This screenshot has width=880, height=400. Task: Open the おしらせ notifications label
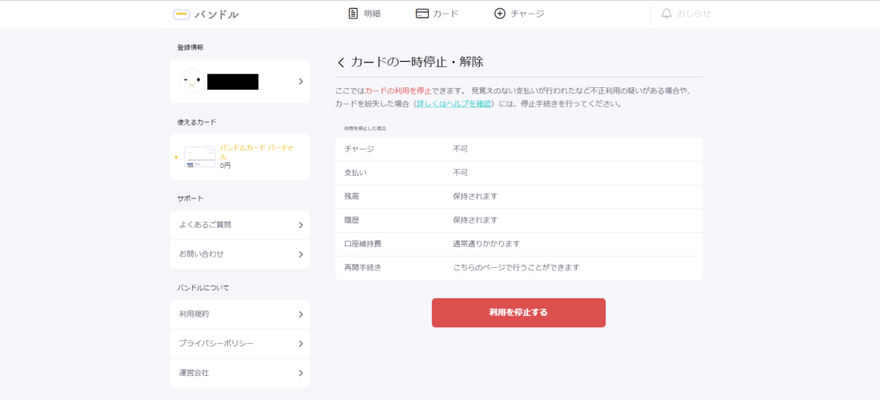coord(694,13)
